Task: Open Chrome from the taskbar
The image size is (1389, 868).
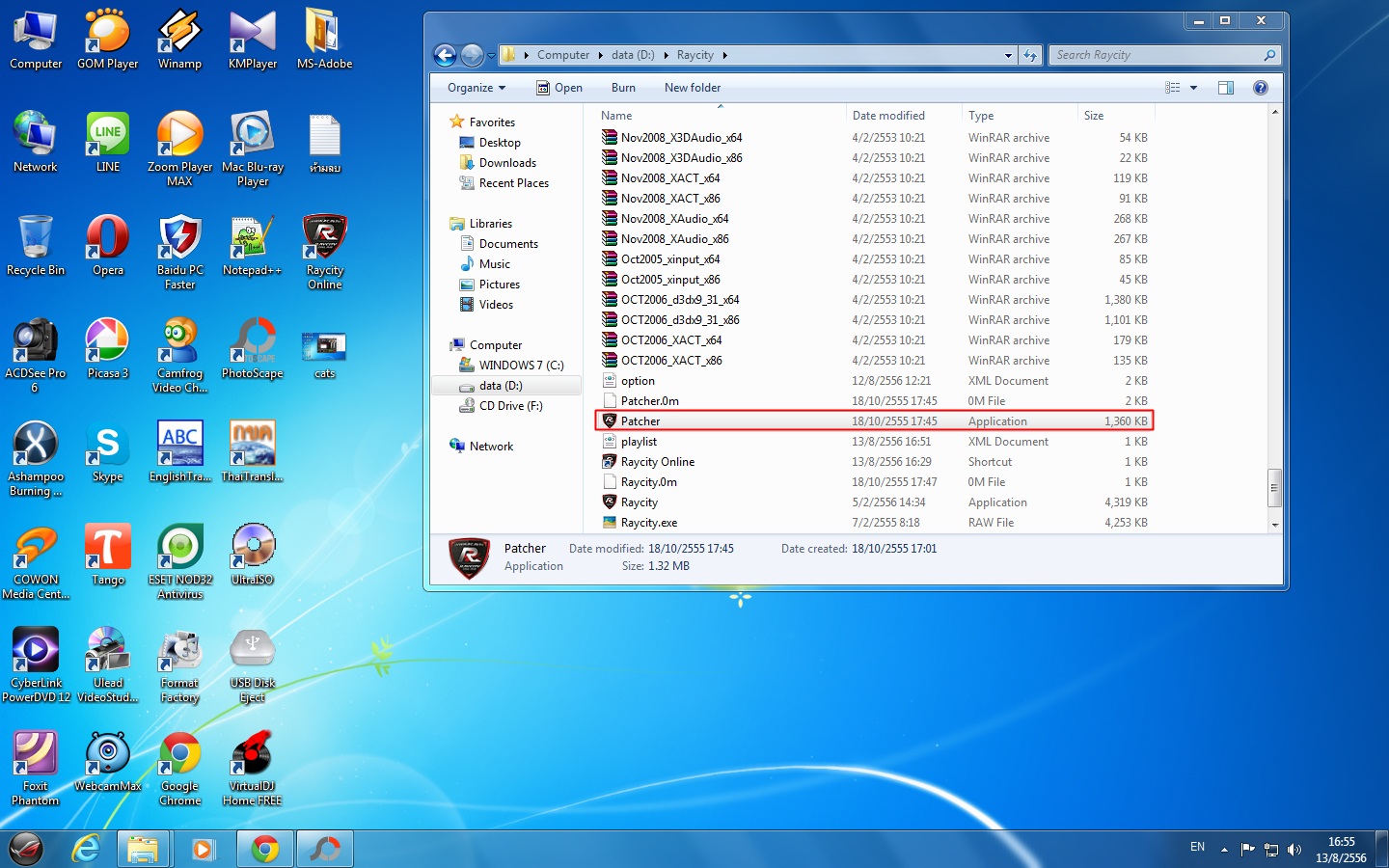Action: click(x=265, y=849)
